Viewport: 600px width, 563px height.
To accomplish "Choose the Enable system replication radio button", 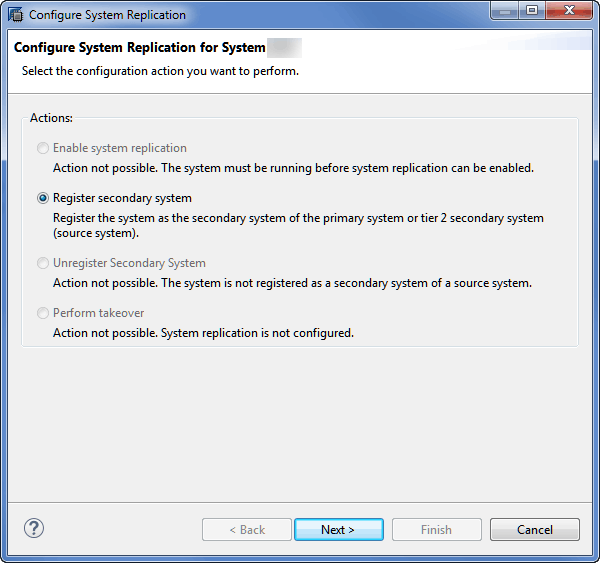I will pyautogui.click(x=43, y=148).
